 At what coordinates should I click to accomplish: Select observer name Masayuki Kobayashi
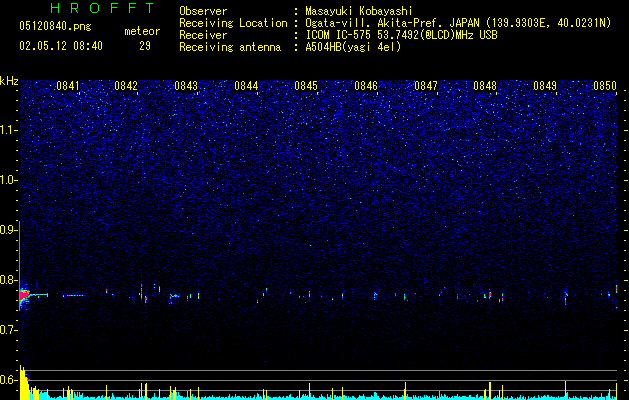coord(359,11)
